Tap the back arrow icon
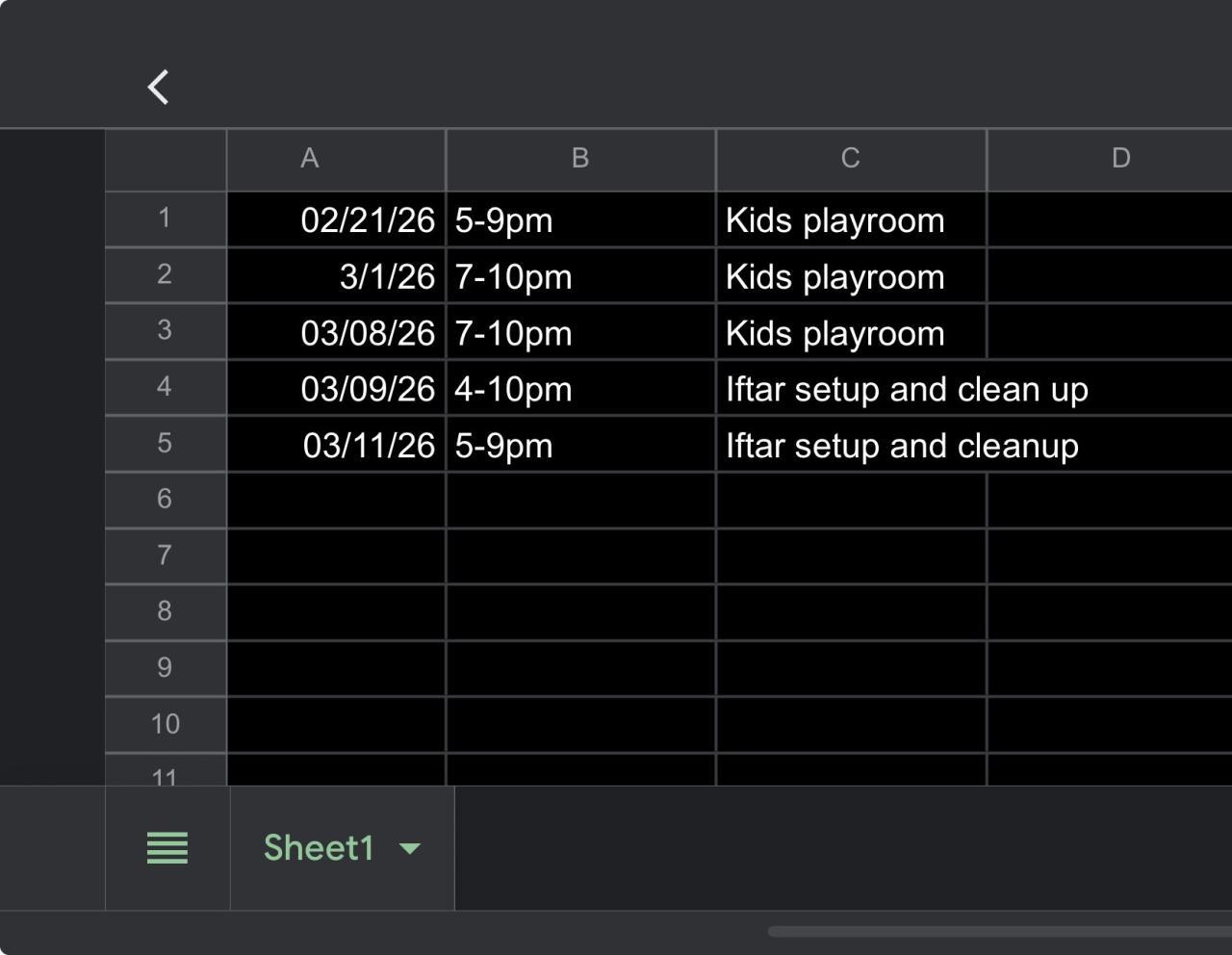1232x955 pixels. pos(159,87)
